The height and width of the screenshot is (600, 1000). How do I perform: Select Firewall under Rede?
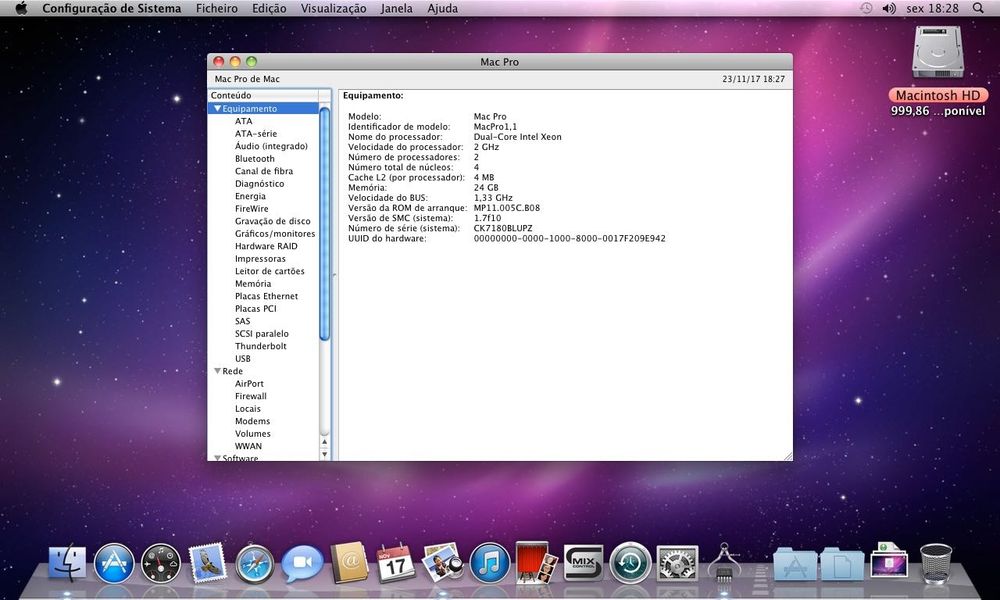pyautogui.click(x=251, y=396)
